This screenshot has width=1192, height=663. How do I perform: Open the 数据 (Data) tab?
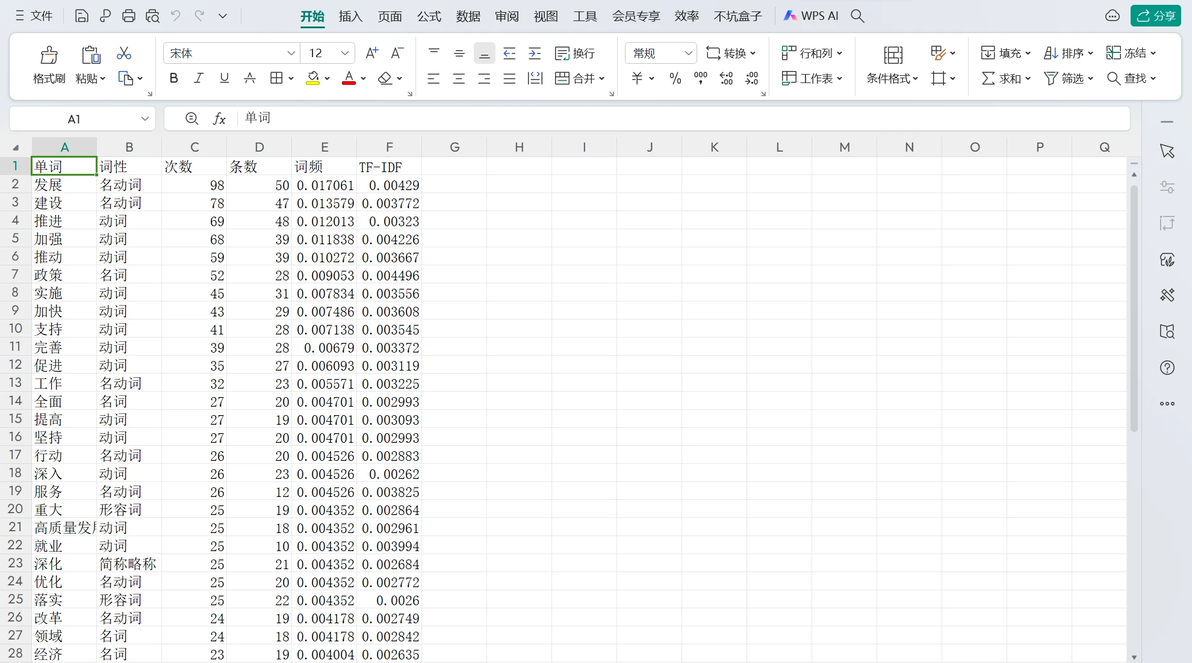click(x=468, y=16)
